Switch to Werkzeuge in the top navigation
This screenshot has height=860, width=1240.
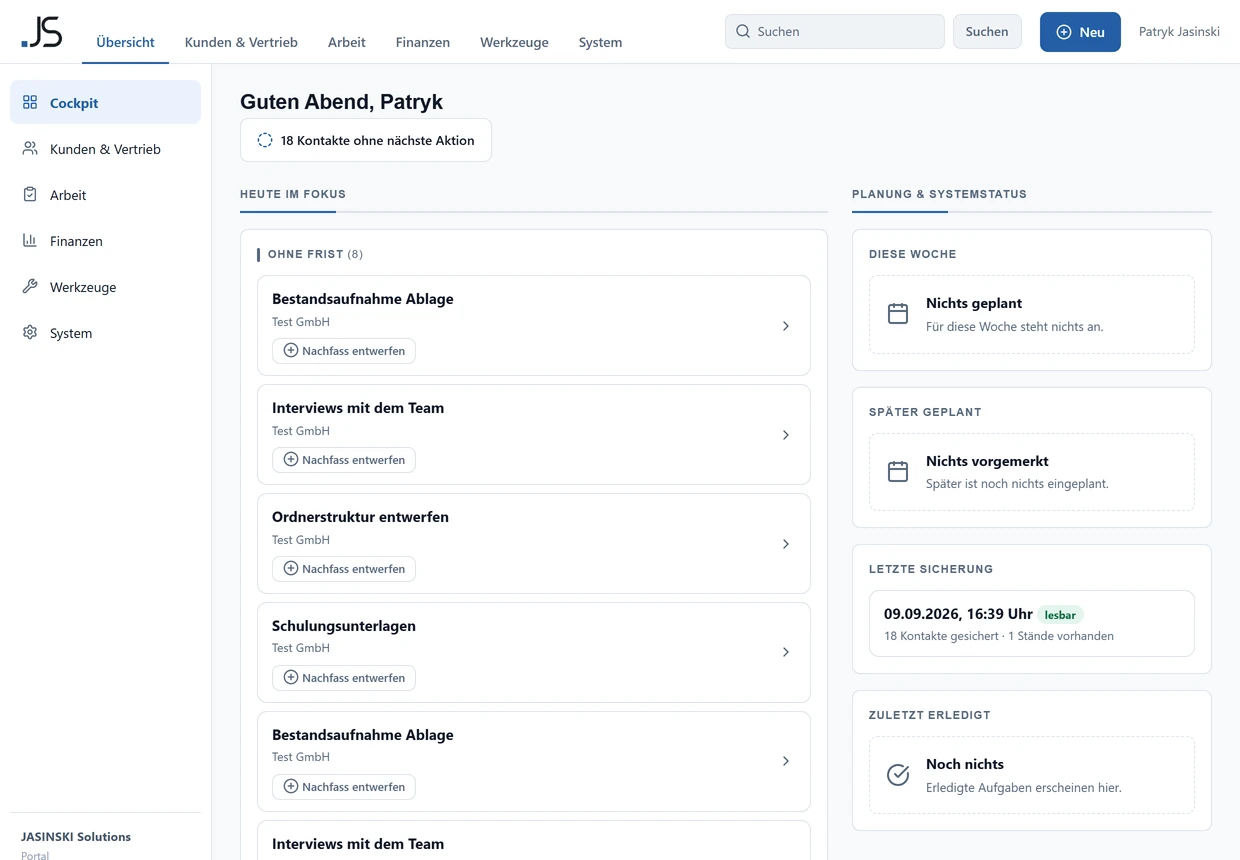click(514, 42)
